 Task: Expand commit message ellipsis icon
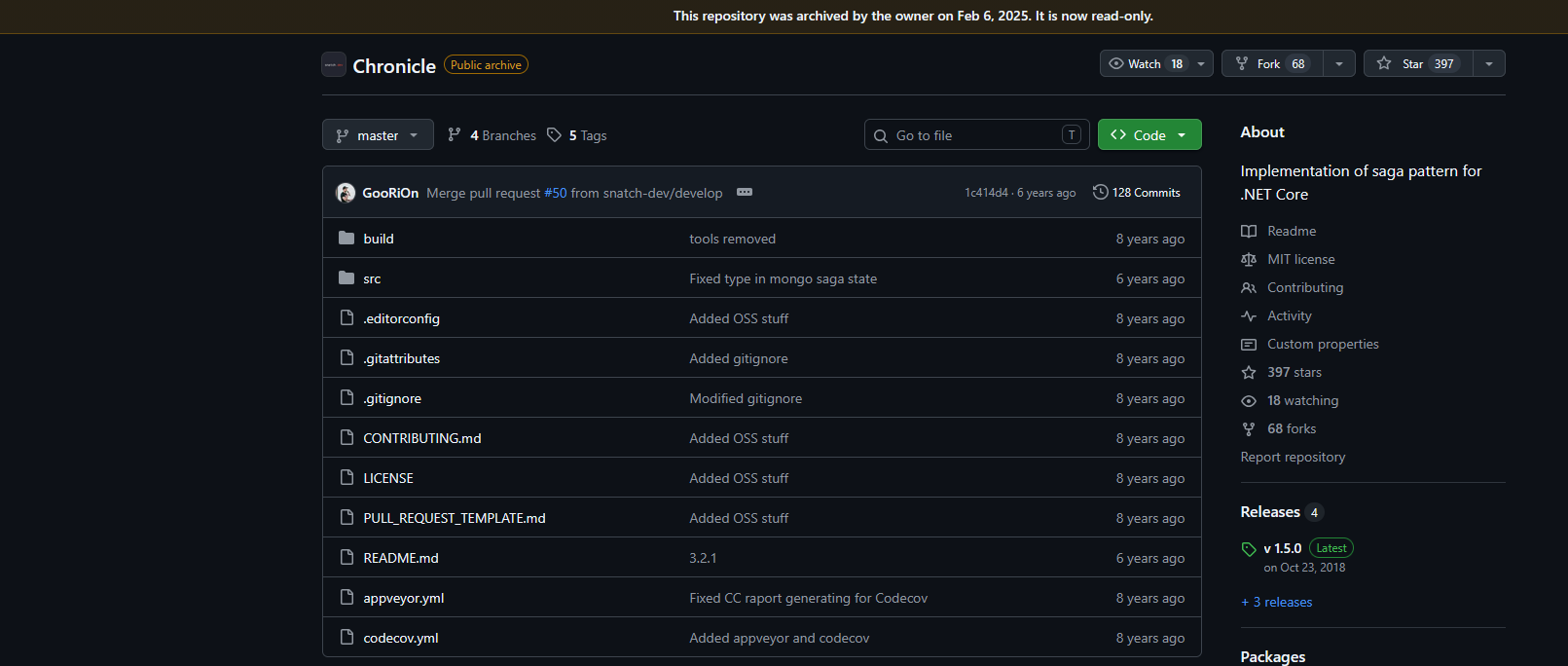pyautogui.click(x=745, y=192)
